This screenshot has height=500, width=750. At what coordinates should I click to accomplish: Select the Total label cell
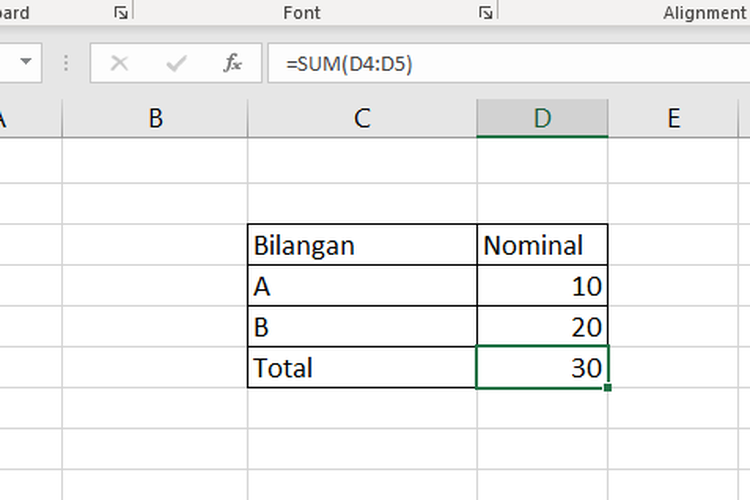pos(362,367)
